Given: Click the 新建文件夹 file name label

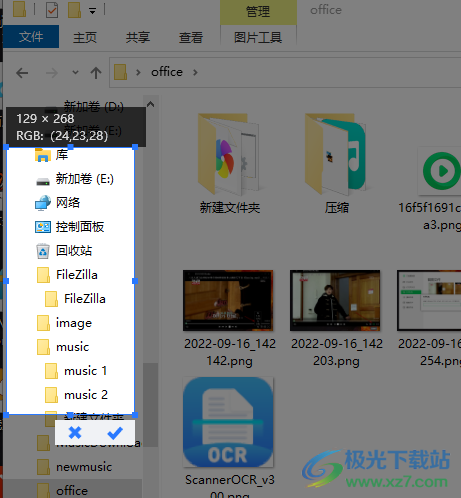Looking at the screenshot, I should point(230,208).
